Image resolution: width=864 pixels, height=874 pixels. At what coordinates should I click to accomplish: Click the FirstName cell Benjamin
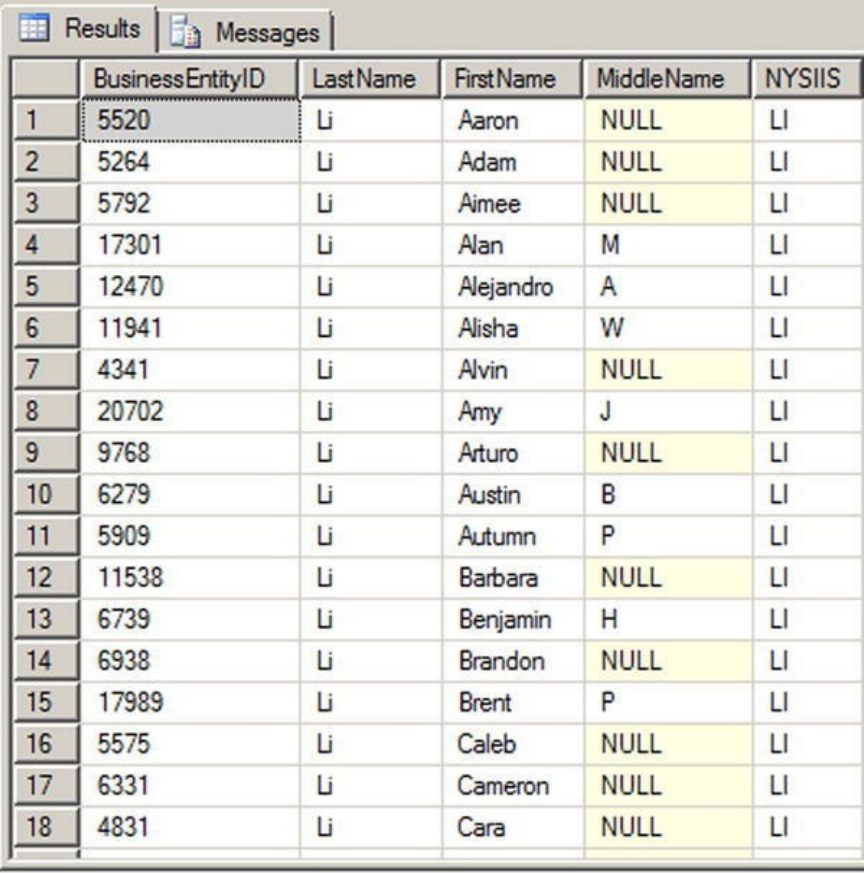pyautogui.click(x=511, y=619)
